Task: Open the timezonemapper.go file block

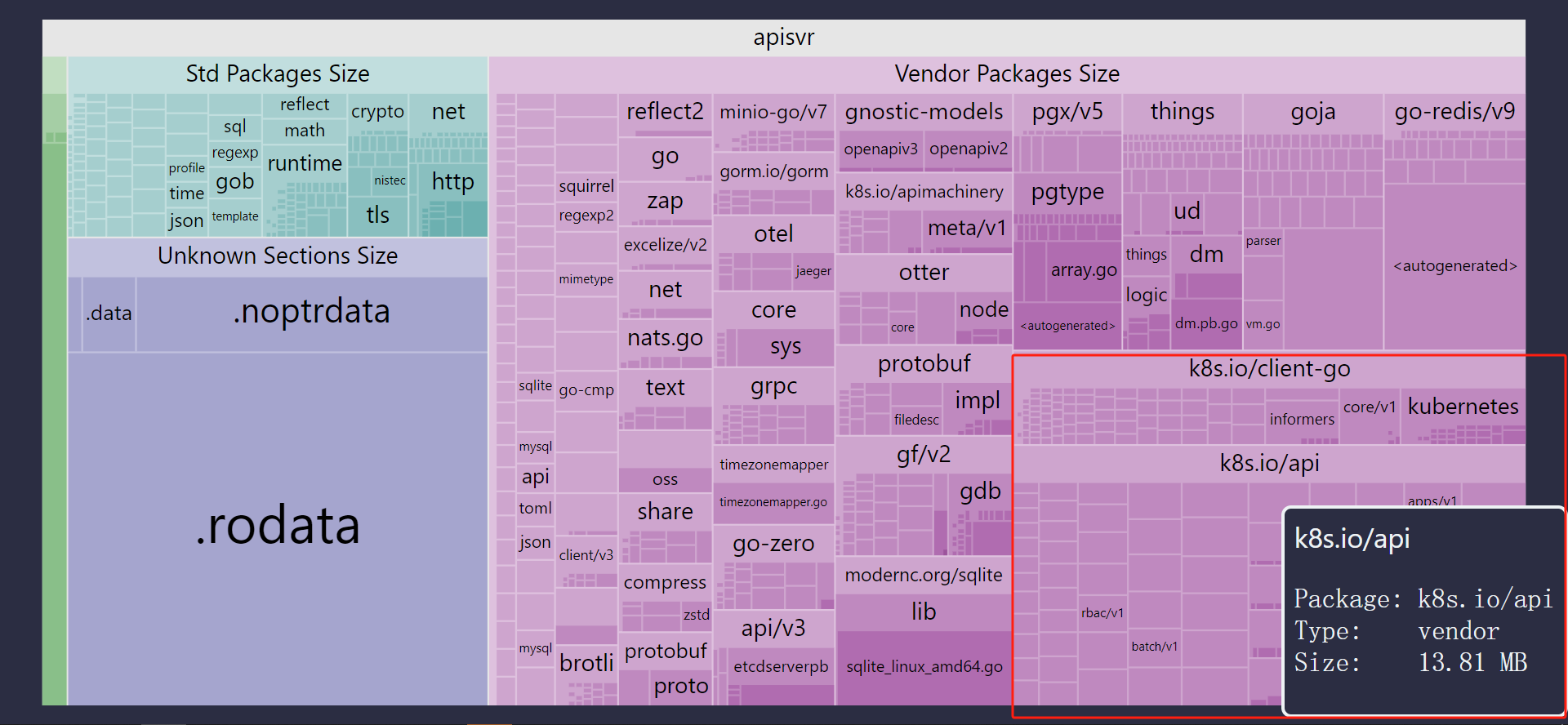Action: pyautogui.click(x=773, y=503)
